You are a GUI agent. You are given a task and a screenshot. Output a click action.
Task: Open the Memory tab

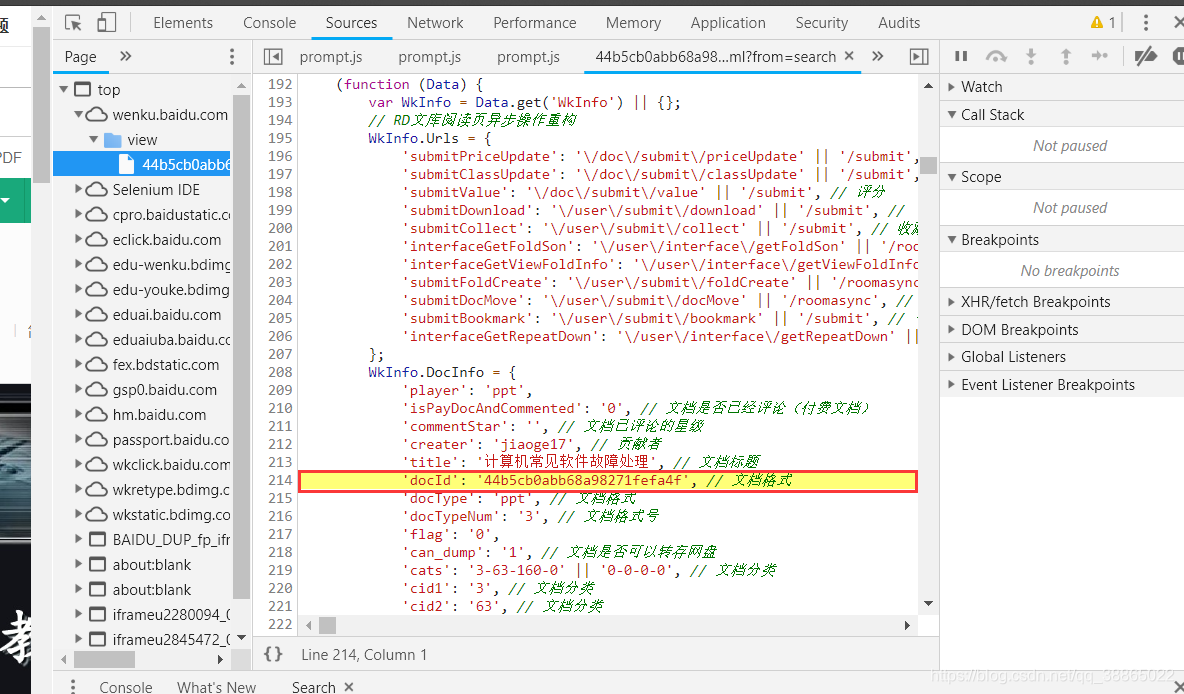pyautogui.click(x=633, y=23)
